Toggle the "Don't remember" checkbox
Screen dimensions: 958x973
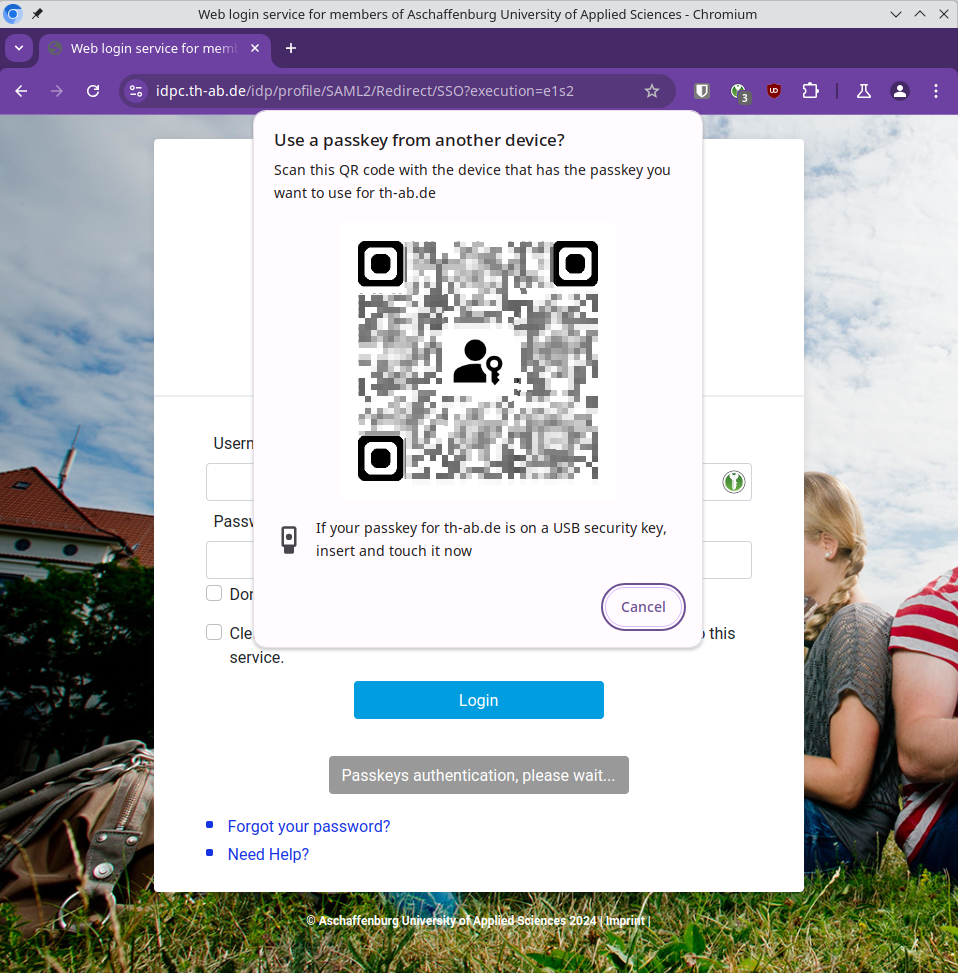point(214,593)
